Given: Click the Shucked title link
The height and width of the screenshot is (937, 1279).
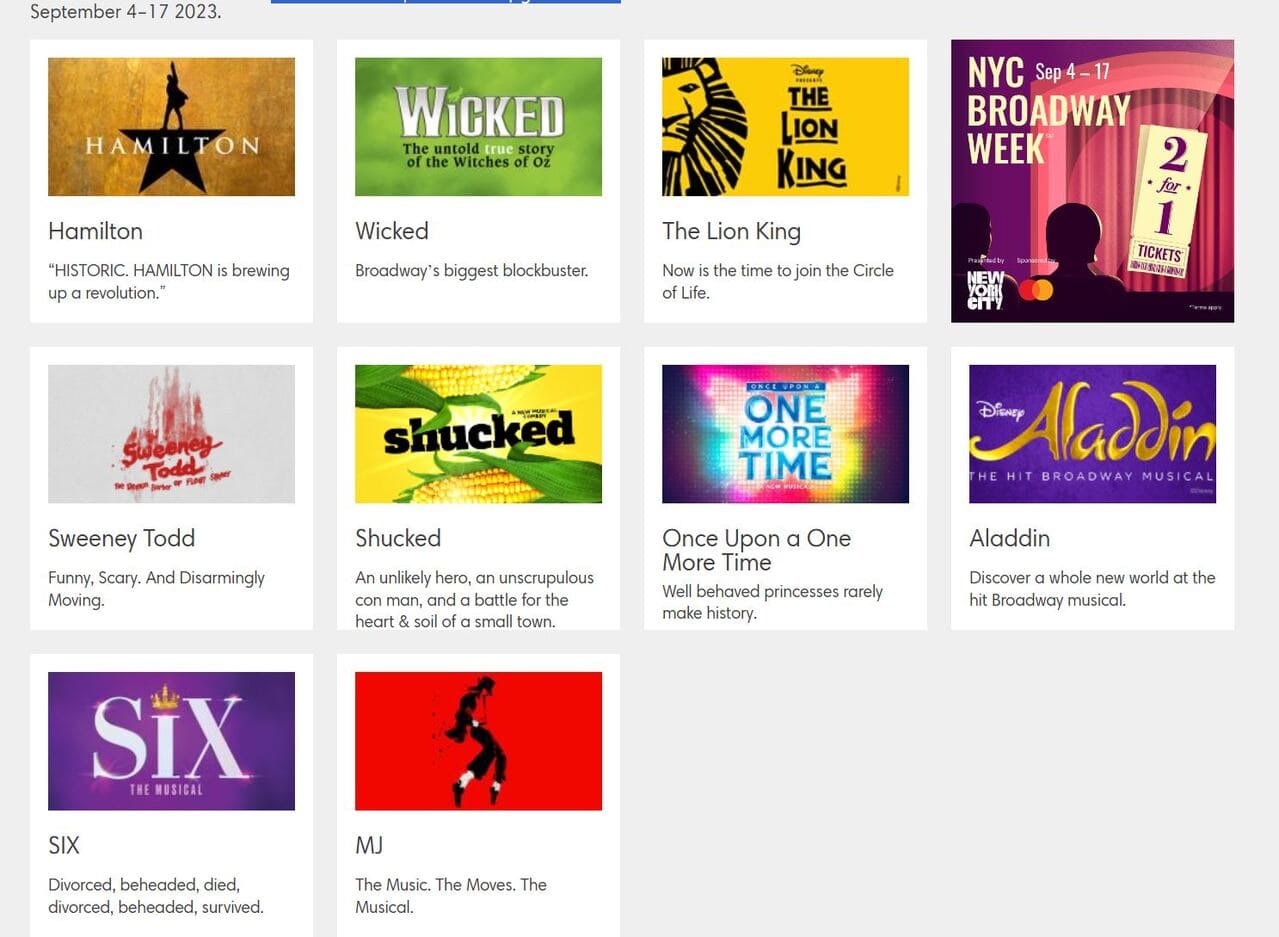Looking at the screenshot, I should [x=398, y=538].
